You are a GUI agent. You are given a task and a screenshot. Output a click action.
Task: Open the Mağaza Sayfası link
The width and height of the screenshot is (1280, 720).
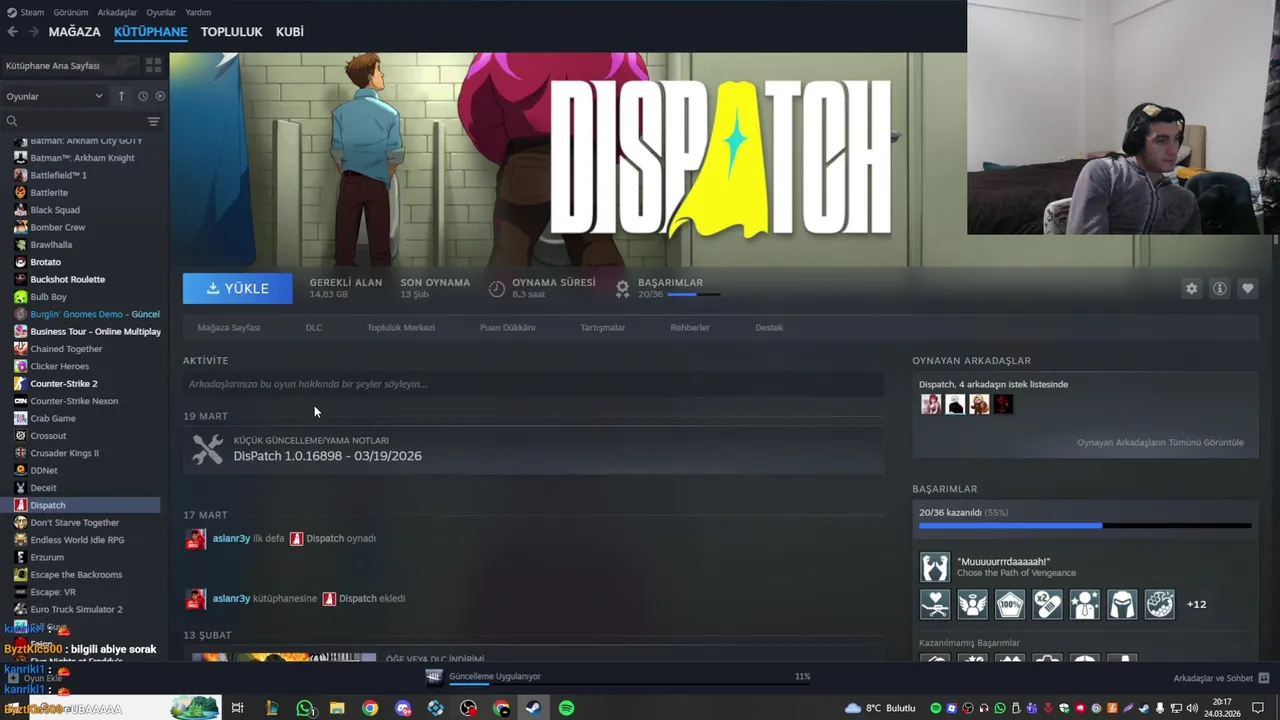click(229, 327)
